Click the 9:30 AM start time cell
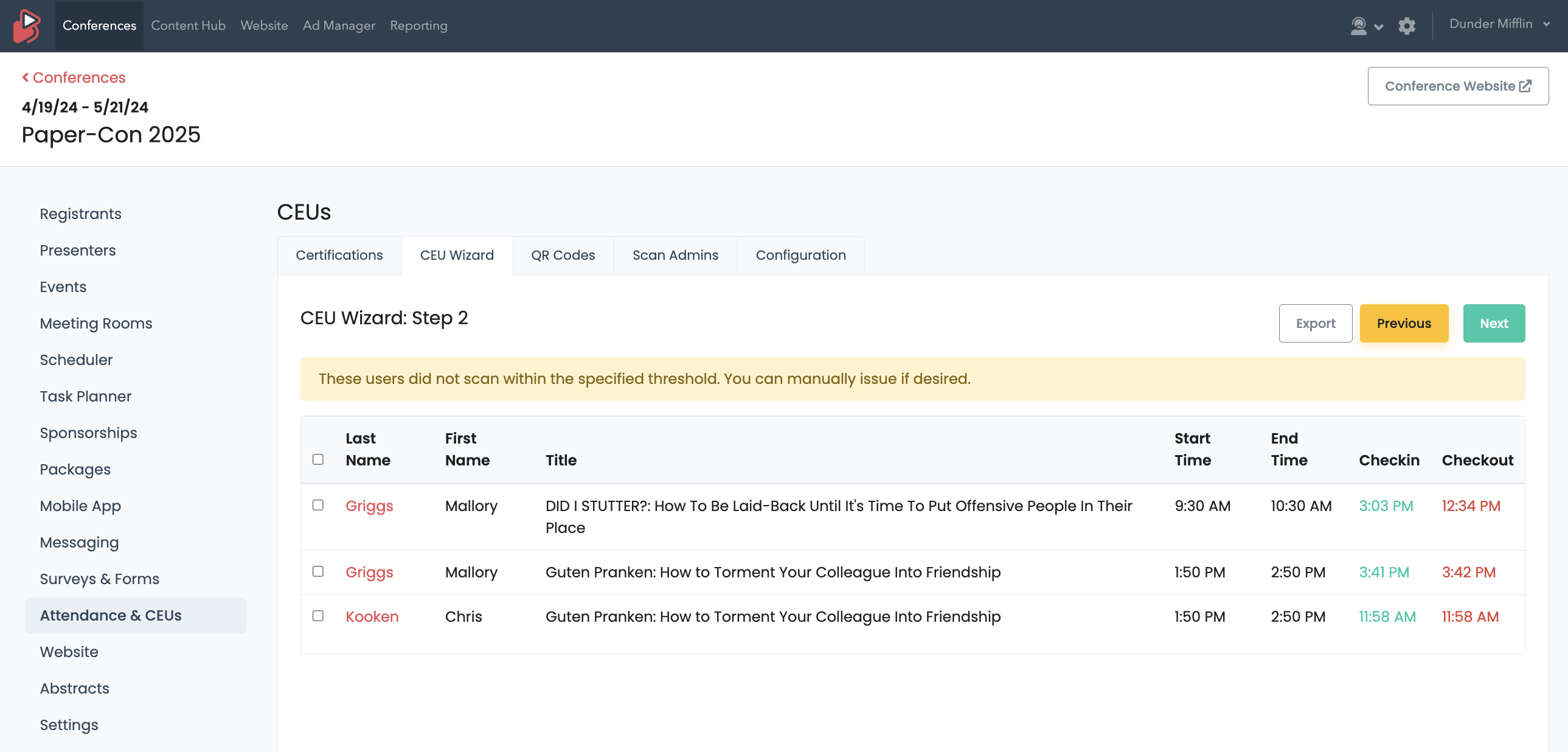 [1202, 506]
